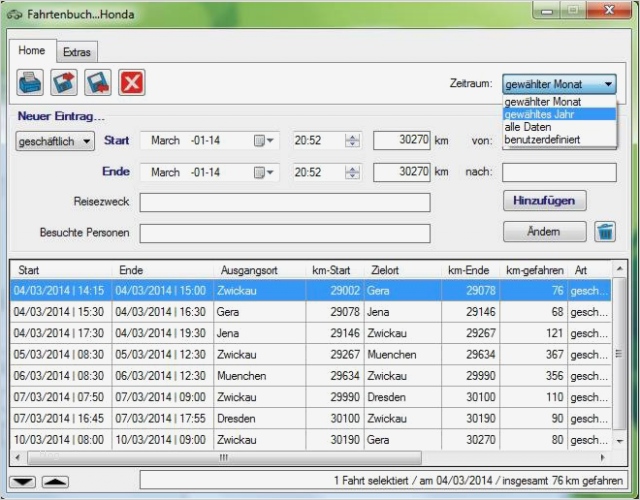640x500 pixels.
Task: Click the horizontal scrollbar thumb of table
Action: click(224, 458)
